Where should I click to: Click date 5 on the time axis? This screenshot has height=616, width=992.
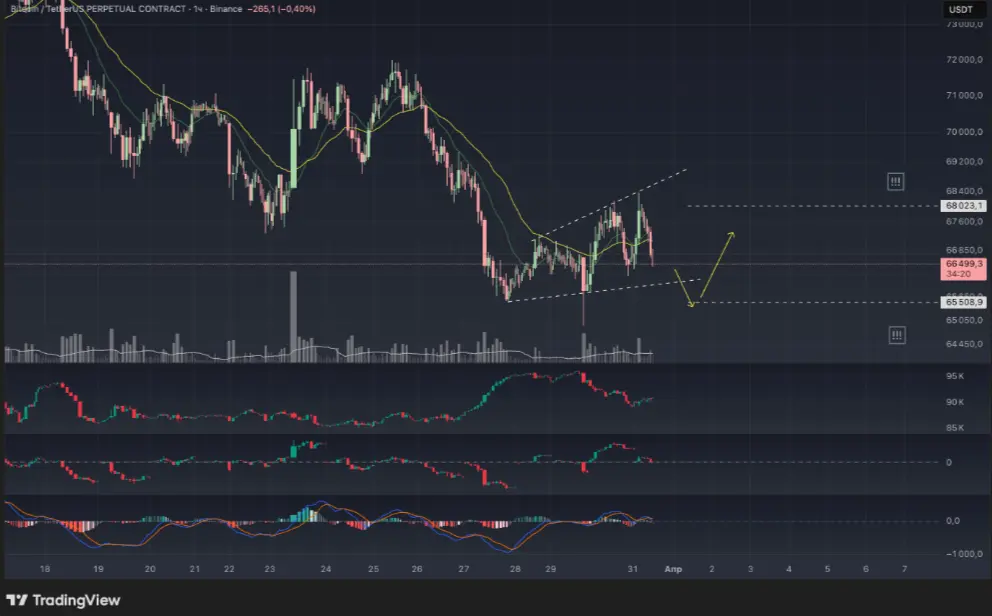coord(827,569)
